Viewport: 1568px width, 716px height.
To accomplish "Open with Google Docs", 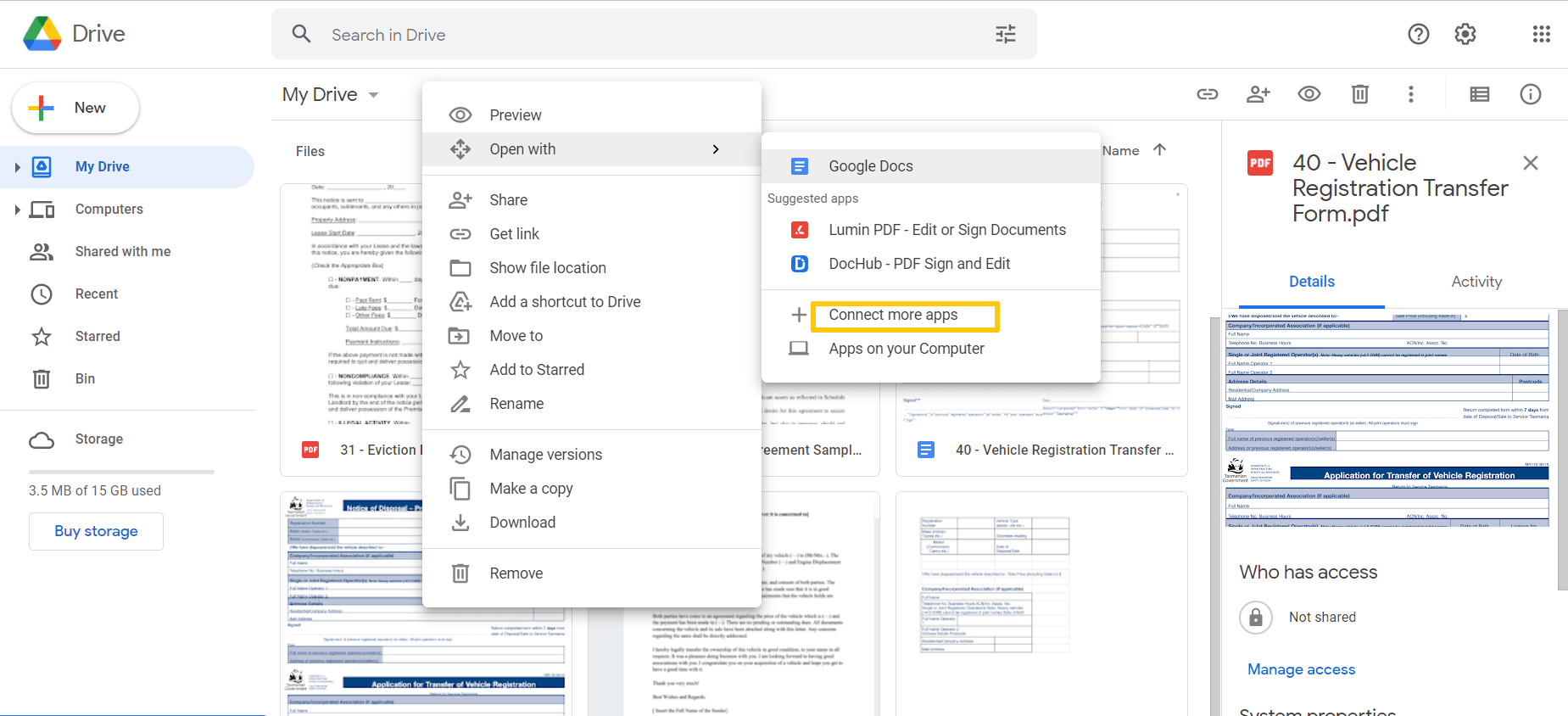I will point(931,166).
